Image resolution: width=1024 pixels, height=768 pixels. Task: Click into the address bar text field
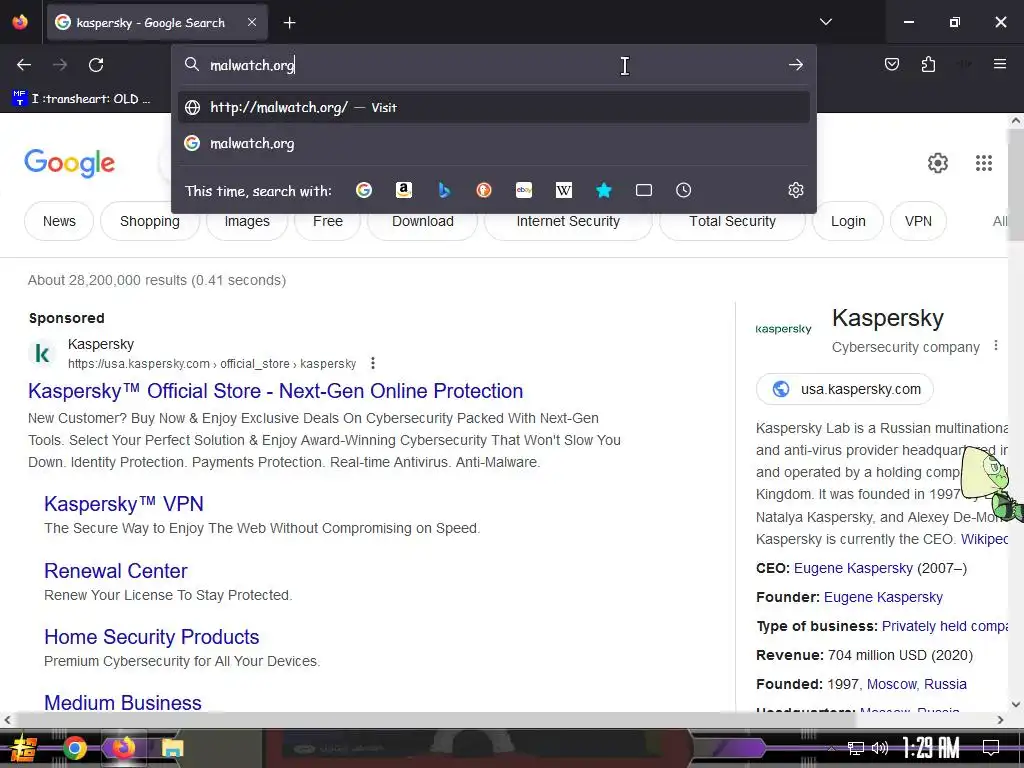coord(483,65)
